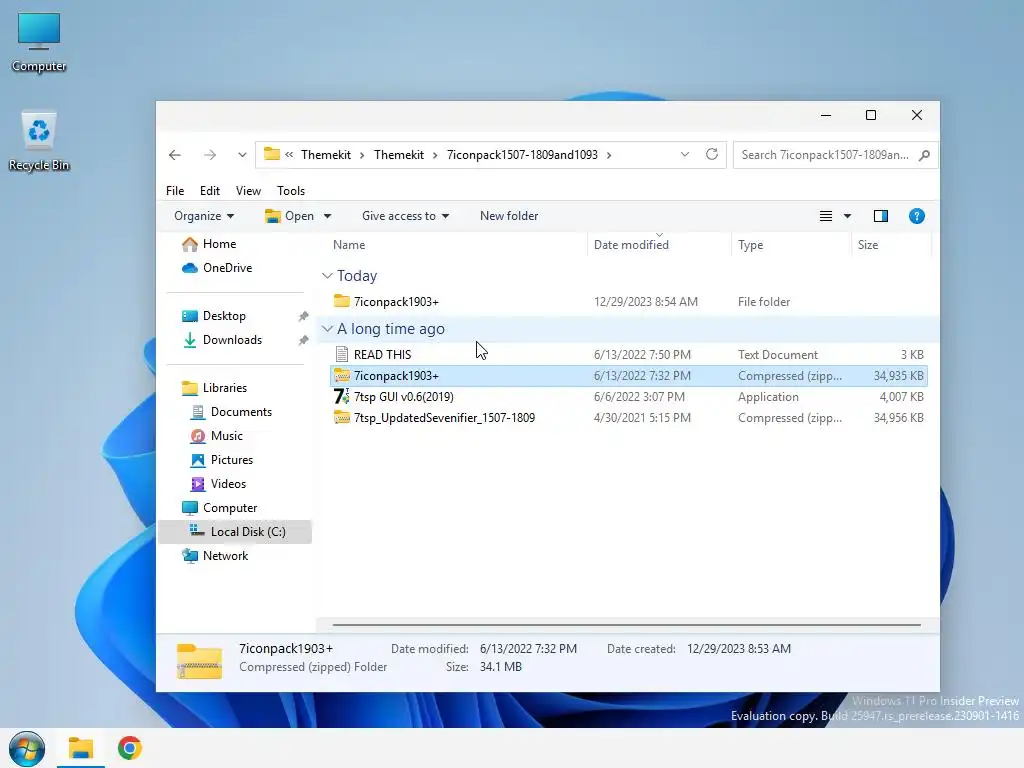Viewport: 1024px width, 768px height.
Task: Open the Computer desktop icon
Action: pyautogui.click(x=39, y=42)
